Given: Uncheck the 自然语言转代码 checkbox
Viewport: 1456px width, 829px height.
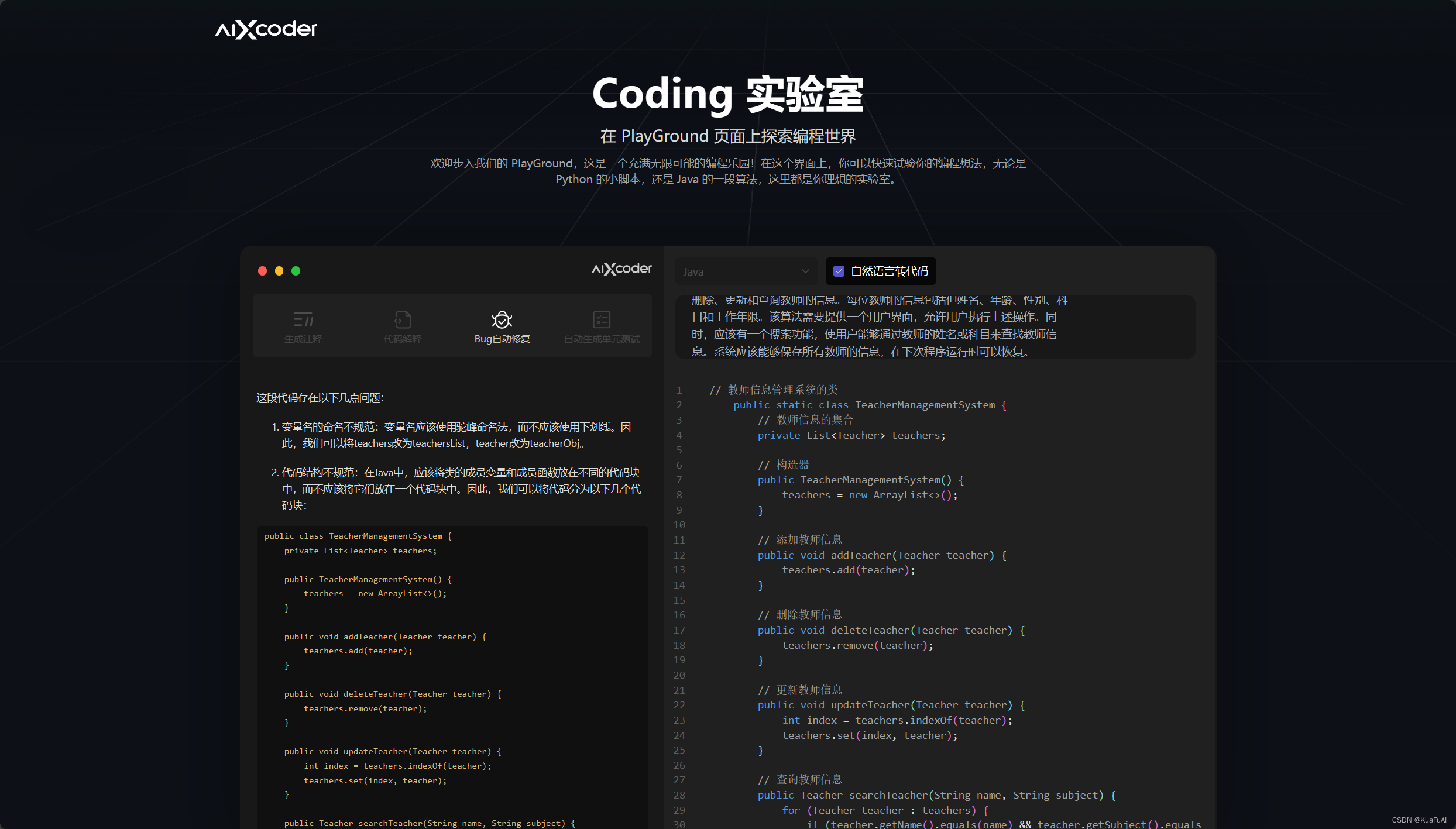Looking at the screenshot, I should point(839,271).
